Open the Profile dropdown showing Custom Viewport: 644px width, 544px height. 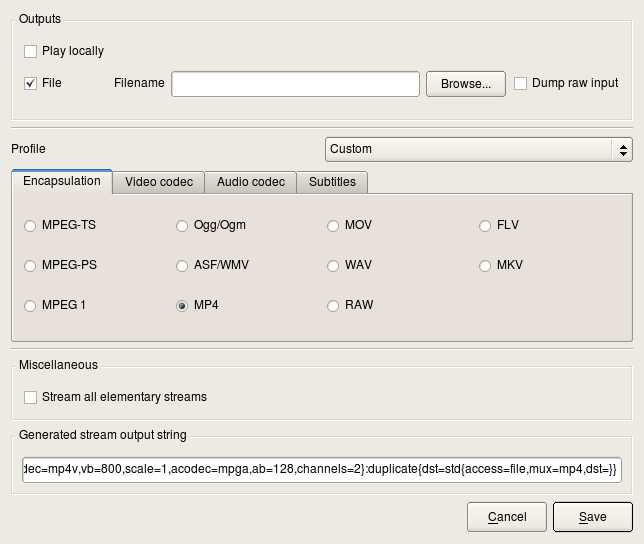(478, 149)
